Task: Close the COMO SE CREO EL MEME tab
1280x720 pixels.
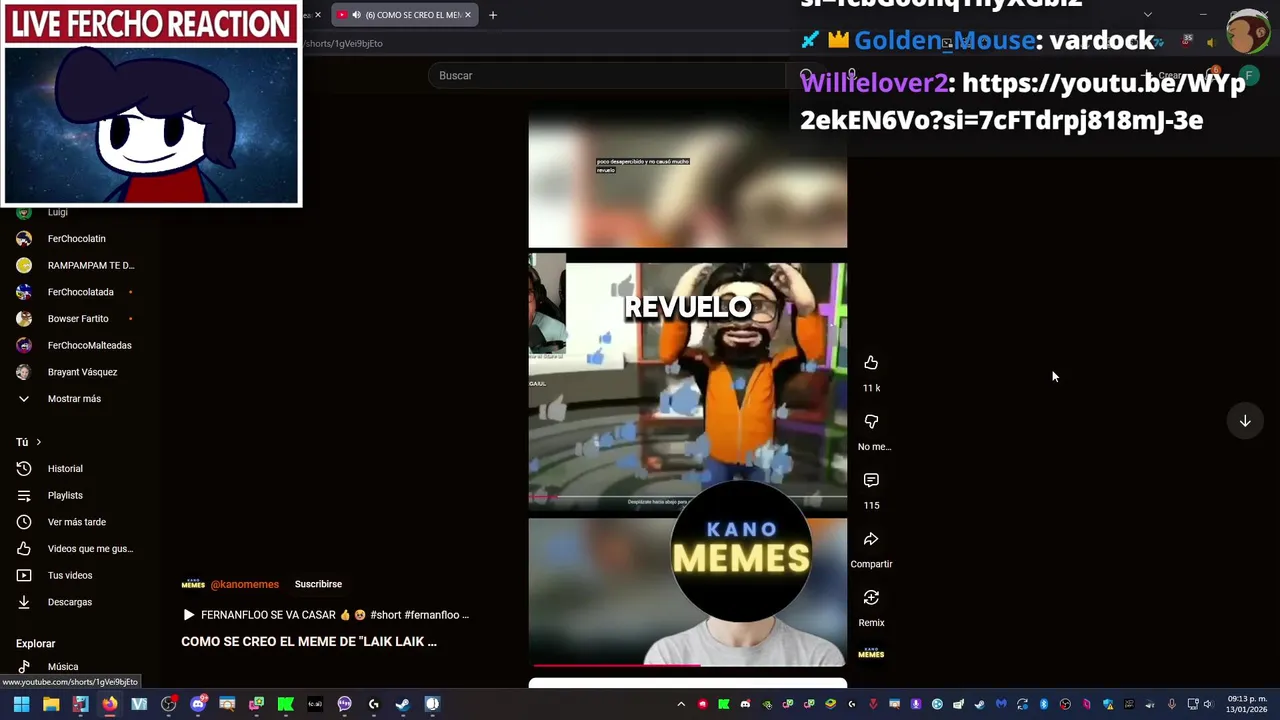Action: pos(467,15)
